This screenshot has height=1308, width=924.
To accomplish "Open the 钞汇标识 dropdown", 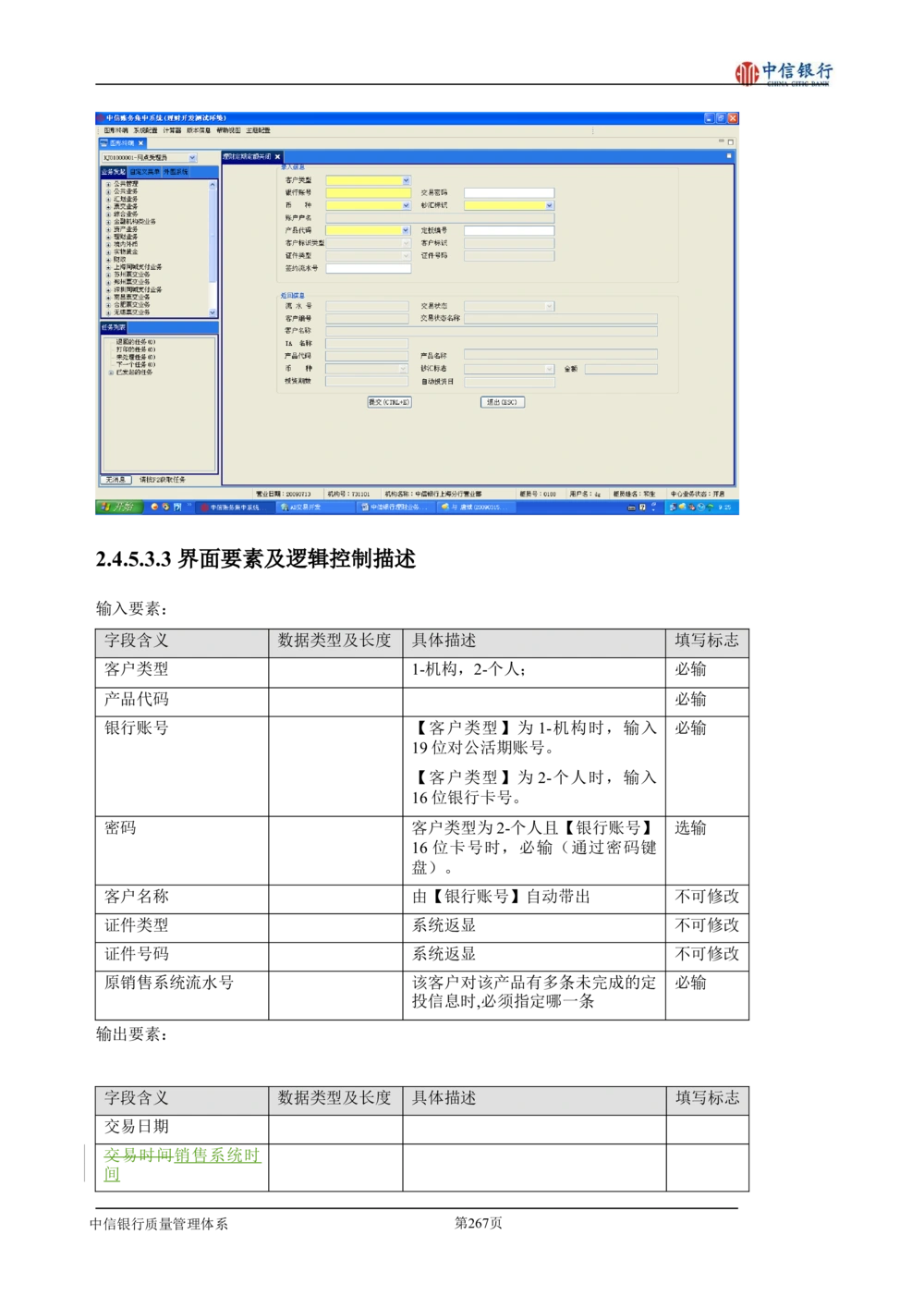I will [549, 205].
